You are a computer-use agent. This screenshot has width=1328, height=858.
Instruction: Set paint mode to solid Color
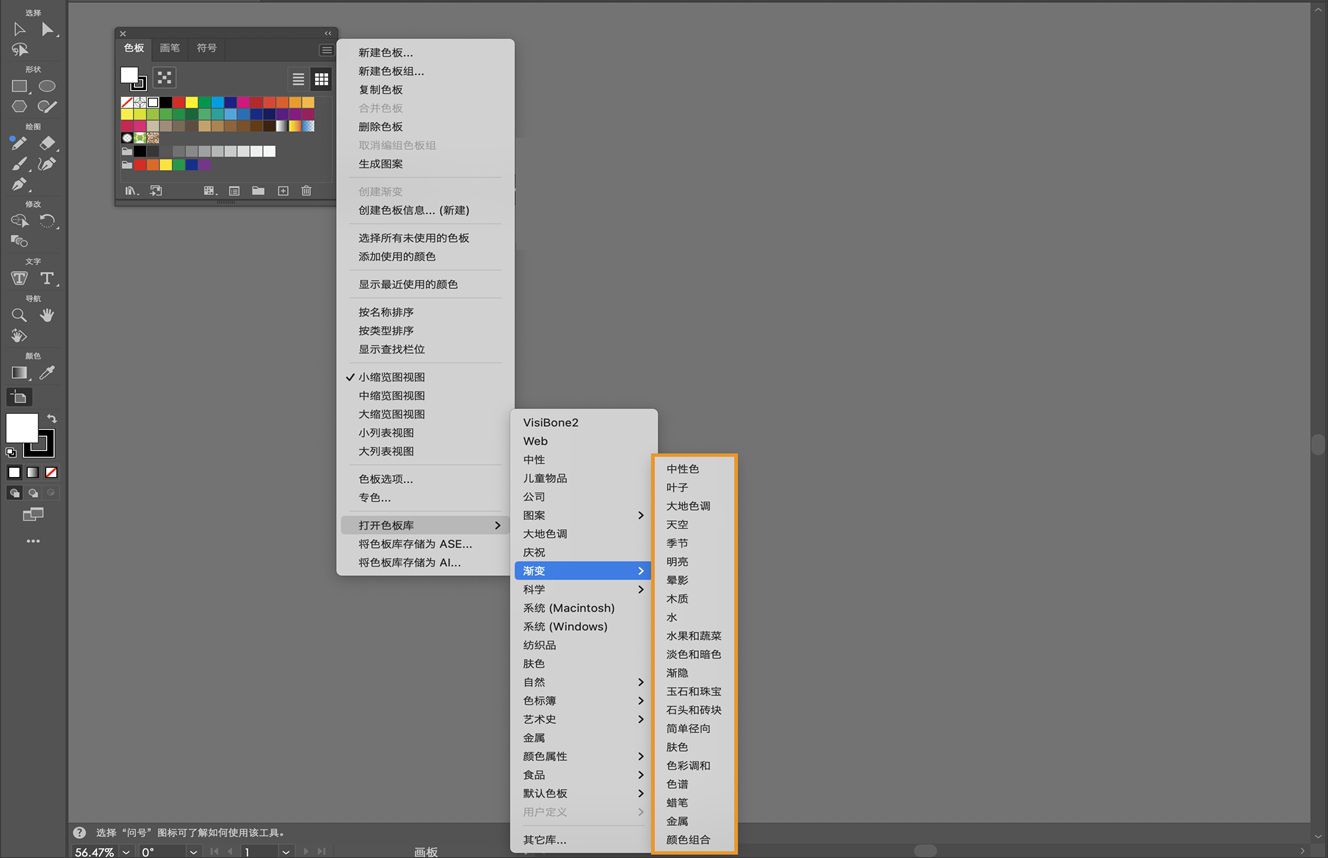click(14, 472)
